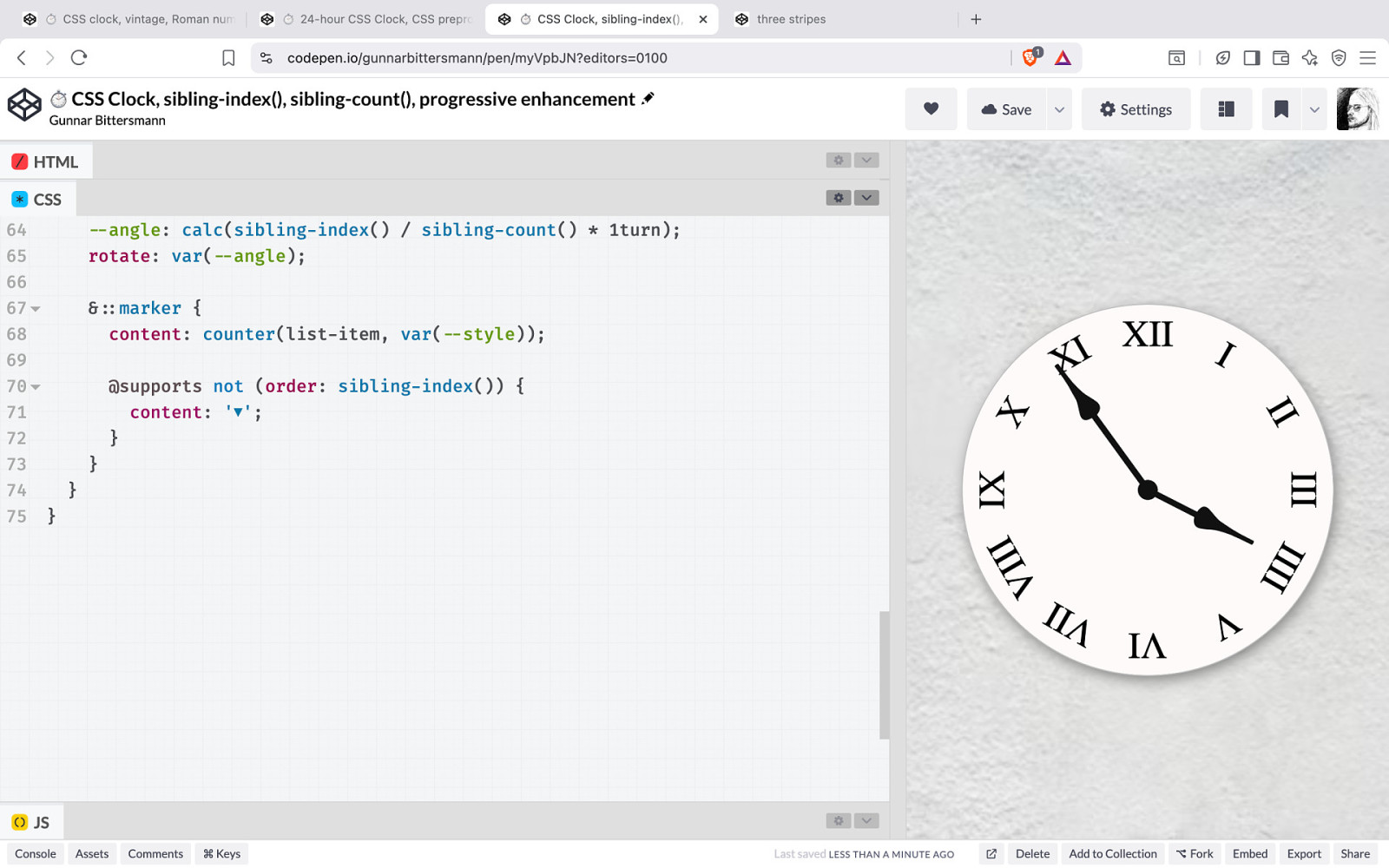Open CSS editor settings gear
Image resolution: width=1389 pixels, height=868 pixels.
coord(839,198)
